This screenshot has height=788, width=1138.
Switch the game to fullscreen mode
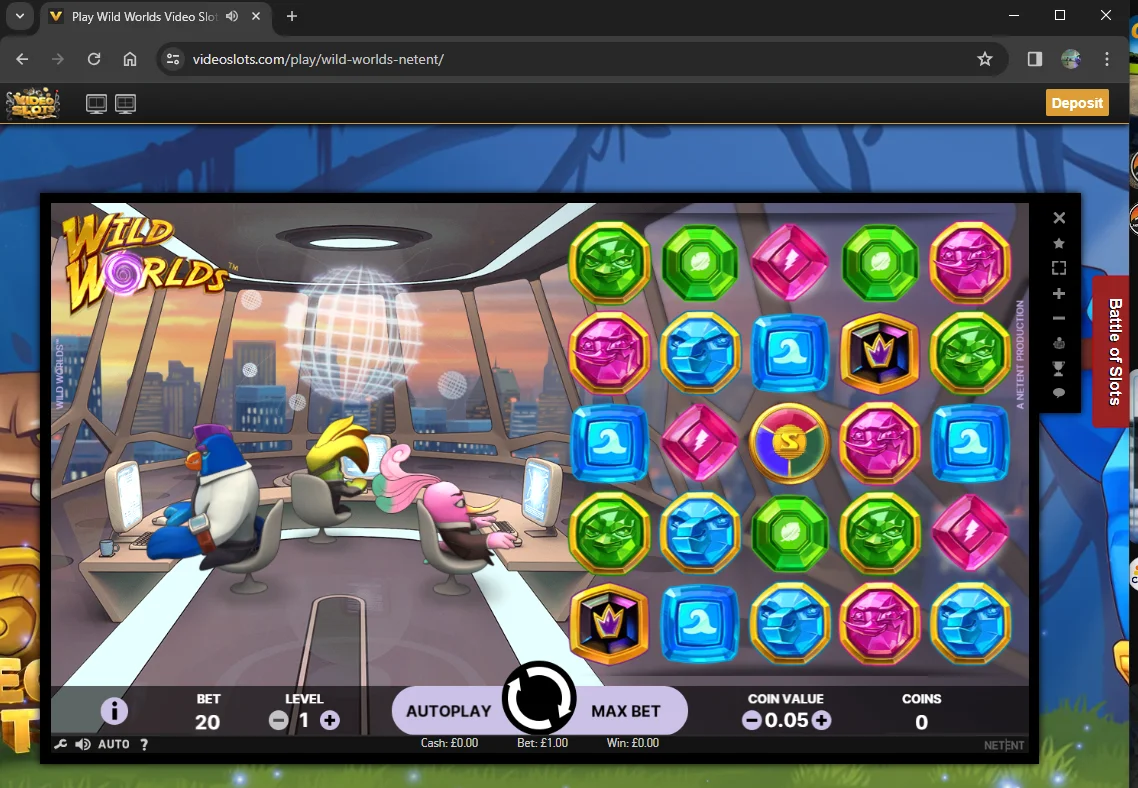click(x=1059, y=268)
